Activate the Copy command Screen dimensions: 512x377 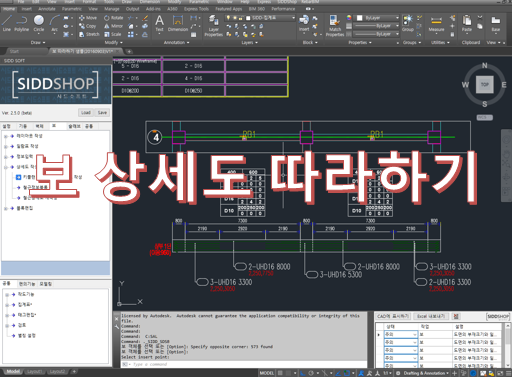tap(87, 26)
